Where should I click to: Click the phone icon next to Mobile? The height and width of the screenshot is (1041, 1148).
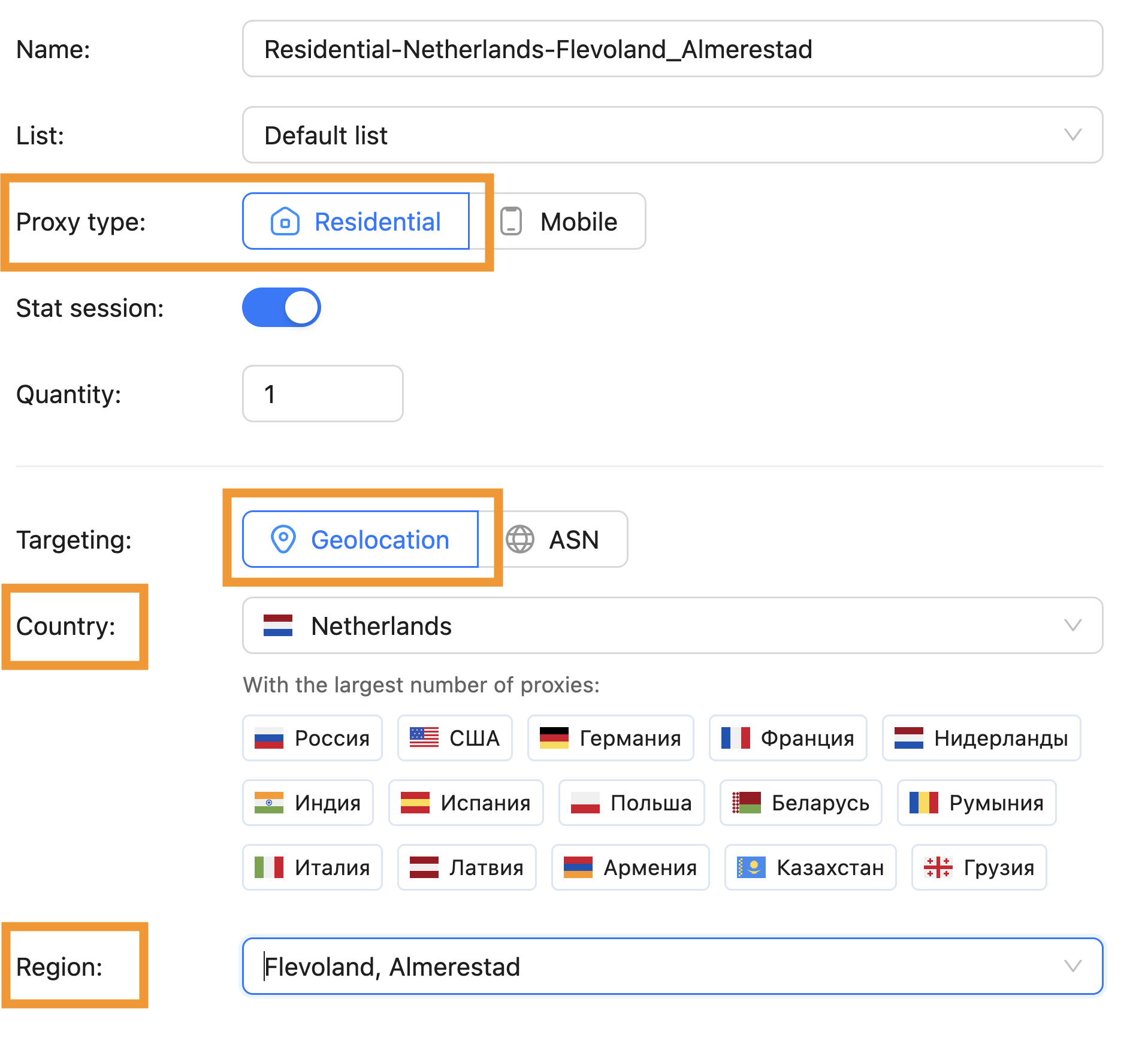[x=511, y=222]
